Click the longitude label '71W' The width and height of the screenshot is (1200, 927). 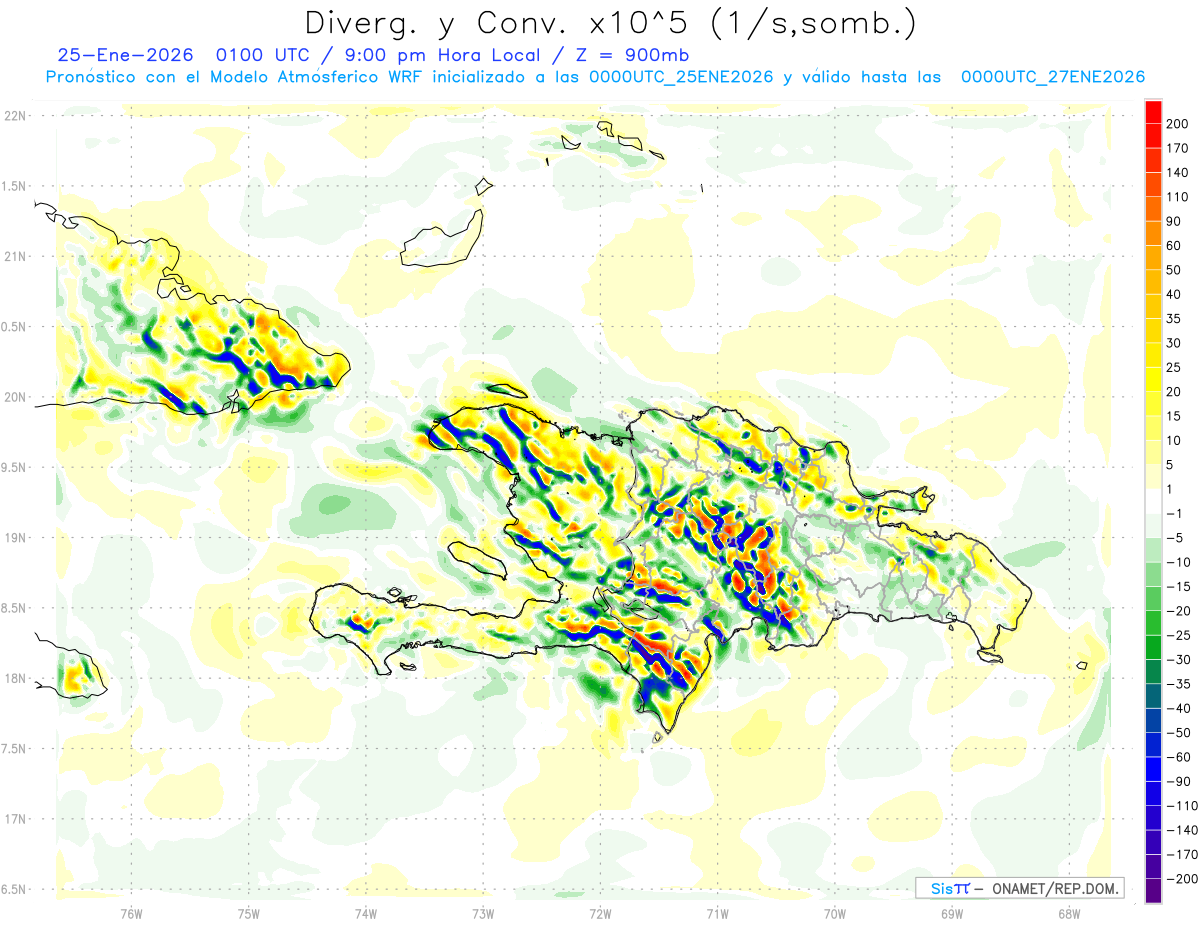(x=717, y=913)
